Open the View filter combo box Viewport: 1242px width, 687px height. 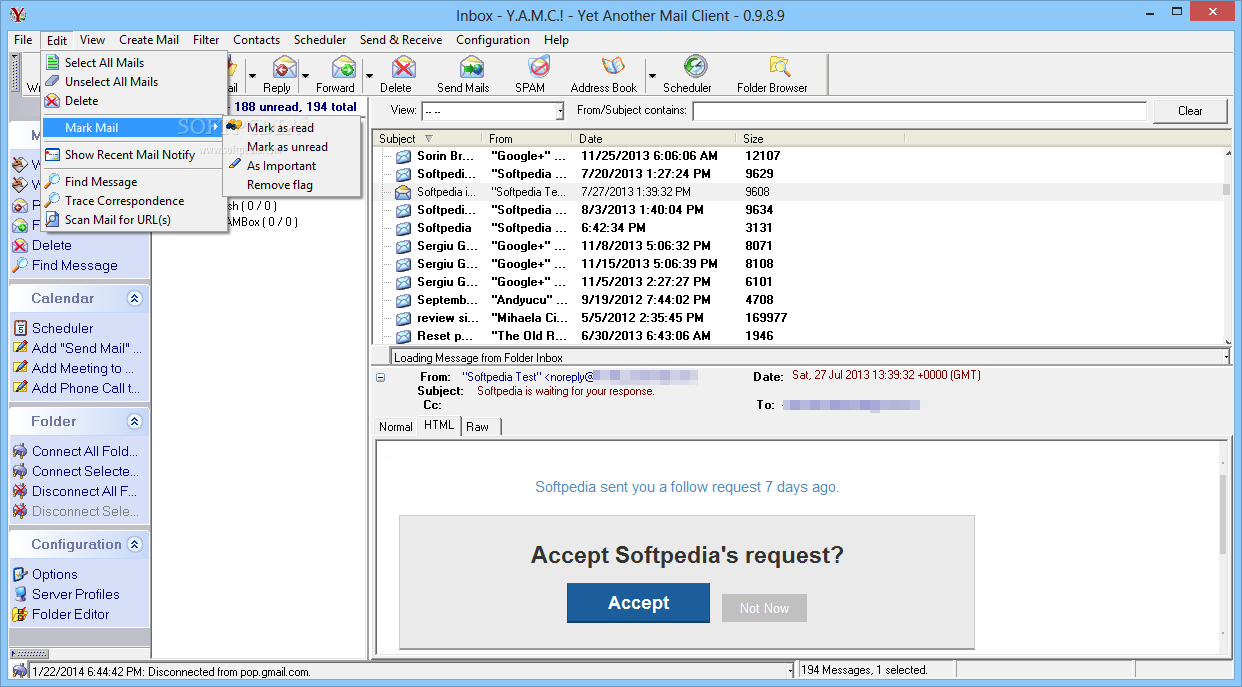492,111
